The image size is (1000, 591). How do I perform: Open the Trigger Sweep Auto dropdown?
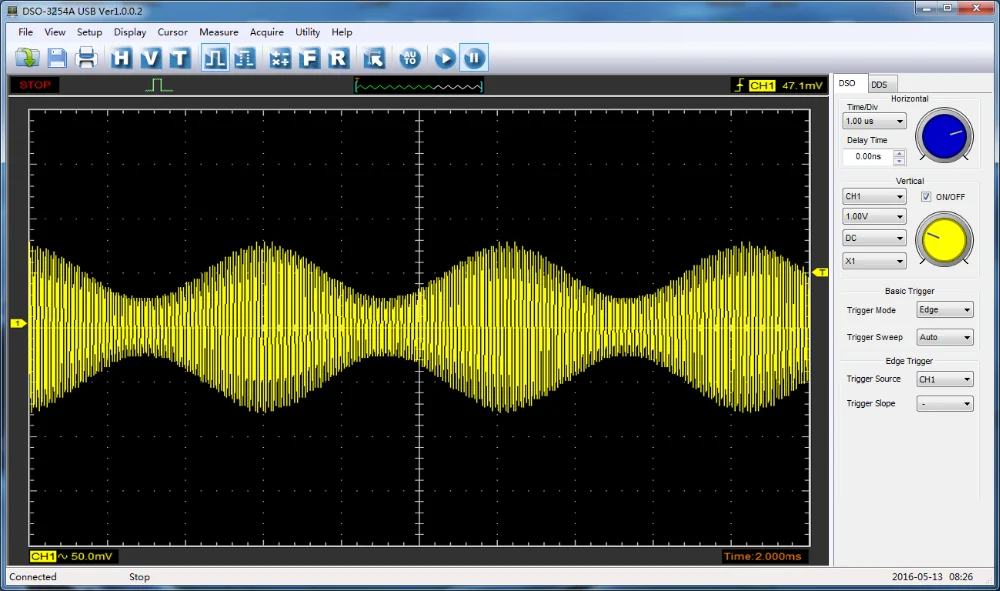point(945,337)
